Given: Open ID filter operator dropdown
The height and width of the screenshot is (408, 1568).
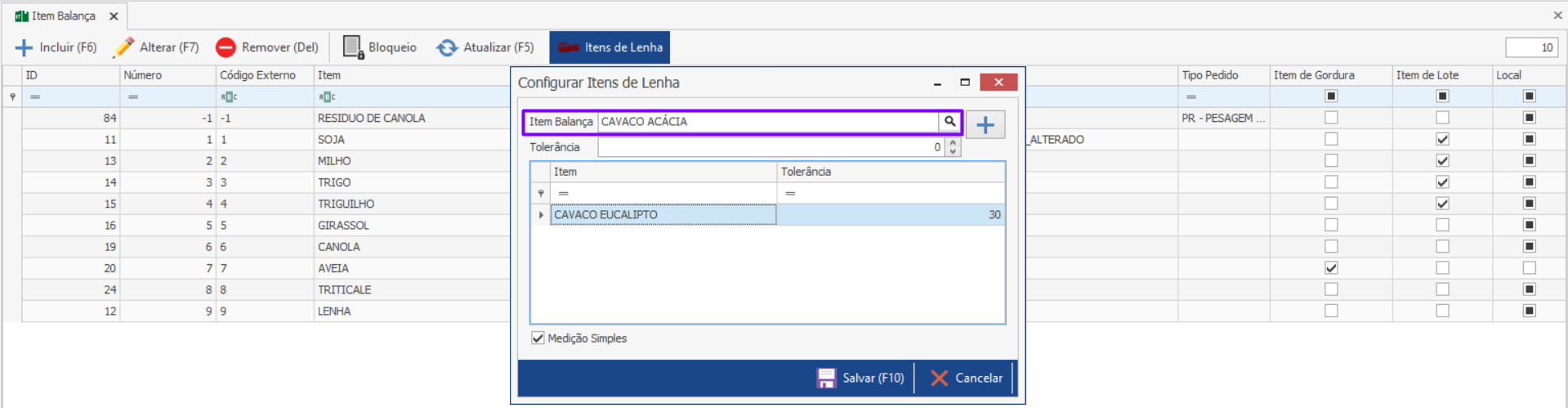Looking at the screenshot, I should pos(35,96).
